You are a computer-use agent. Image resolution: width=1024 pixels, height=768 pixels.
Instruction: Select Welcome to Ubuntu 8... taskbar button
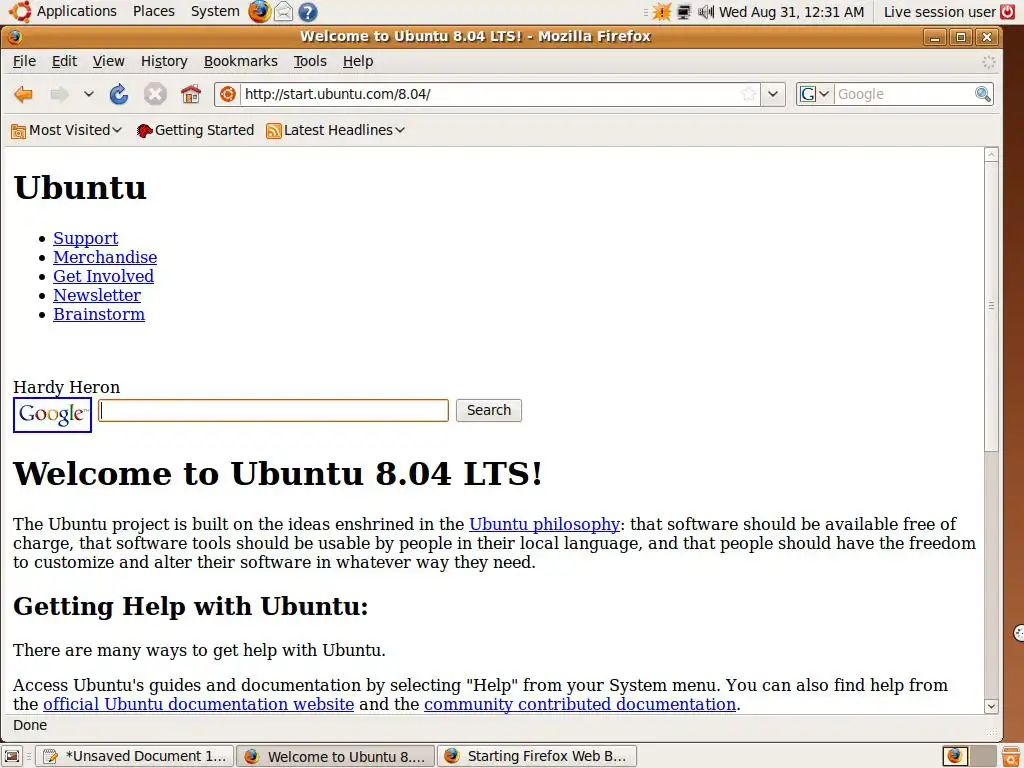pos(335,756)
